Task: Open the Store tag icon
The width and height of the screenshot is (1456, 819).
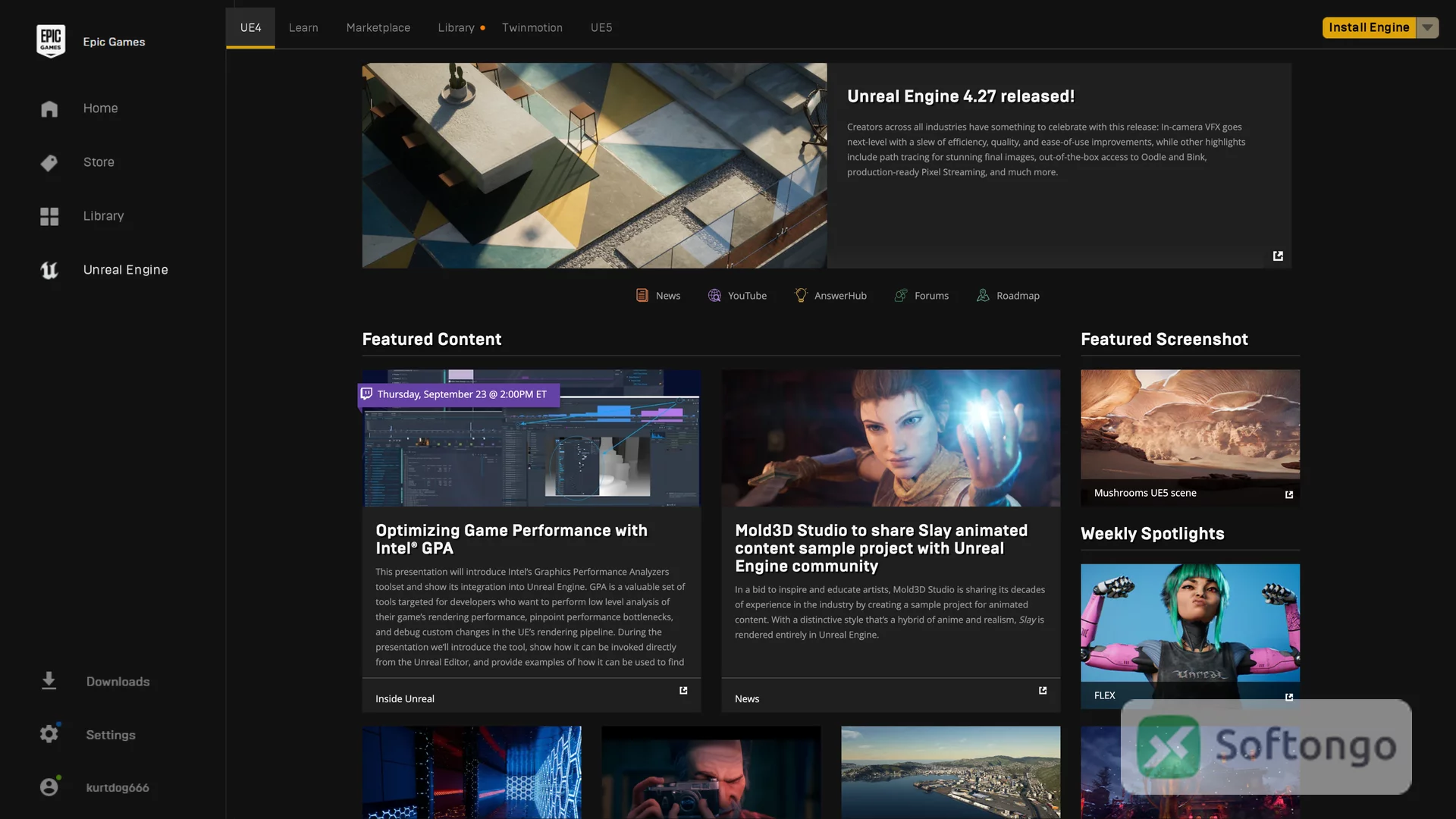Action: [x=49, y=162]
